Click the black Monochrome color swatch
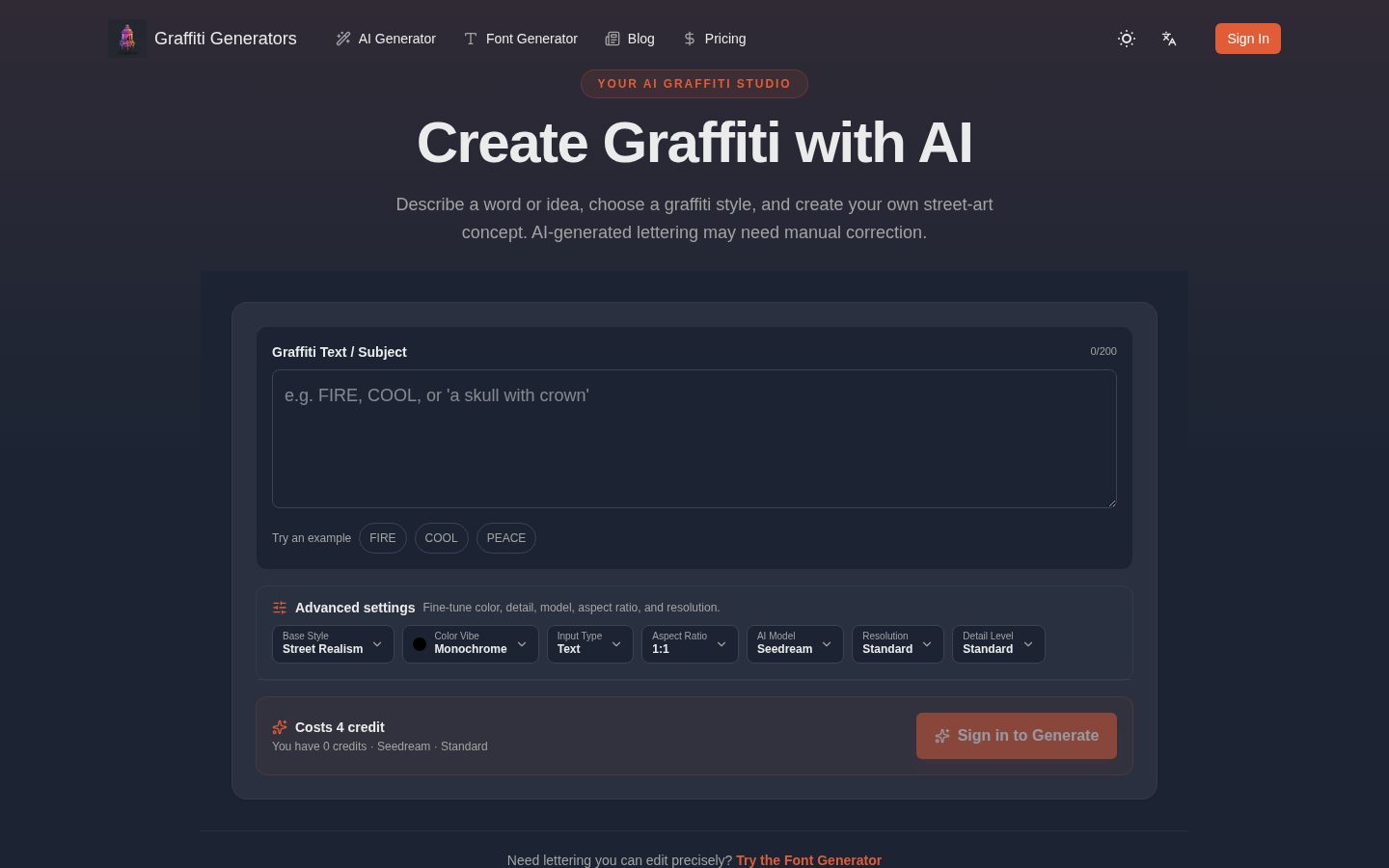The height and width of the screenshot is (868, 1389). pyautogui.click(x=420, y=644)
